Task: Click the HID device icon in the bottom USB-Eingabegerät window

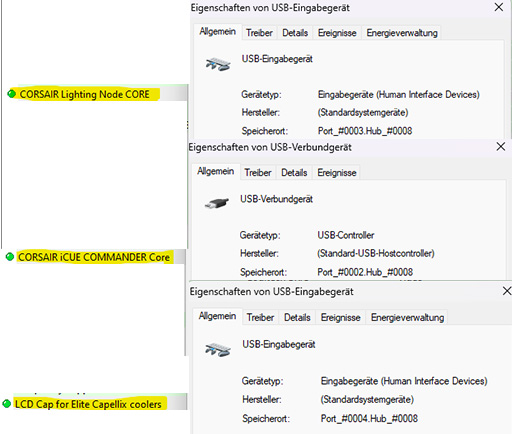Action: [218, 349]
